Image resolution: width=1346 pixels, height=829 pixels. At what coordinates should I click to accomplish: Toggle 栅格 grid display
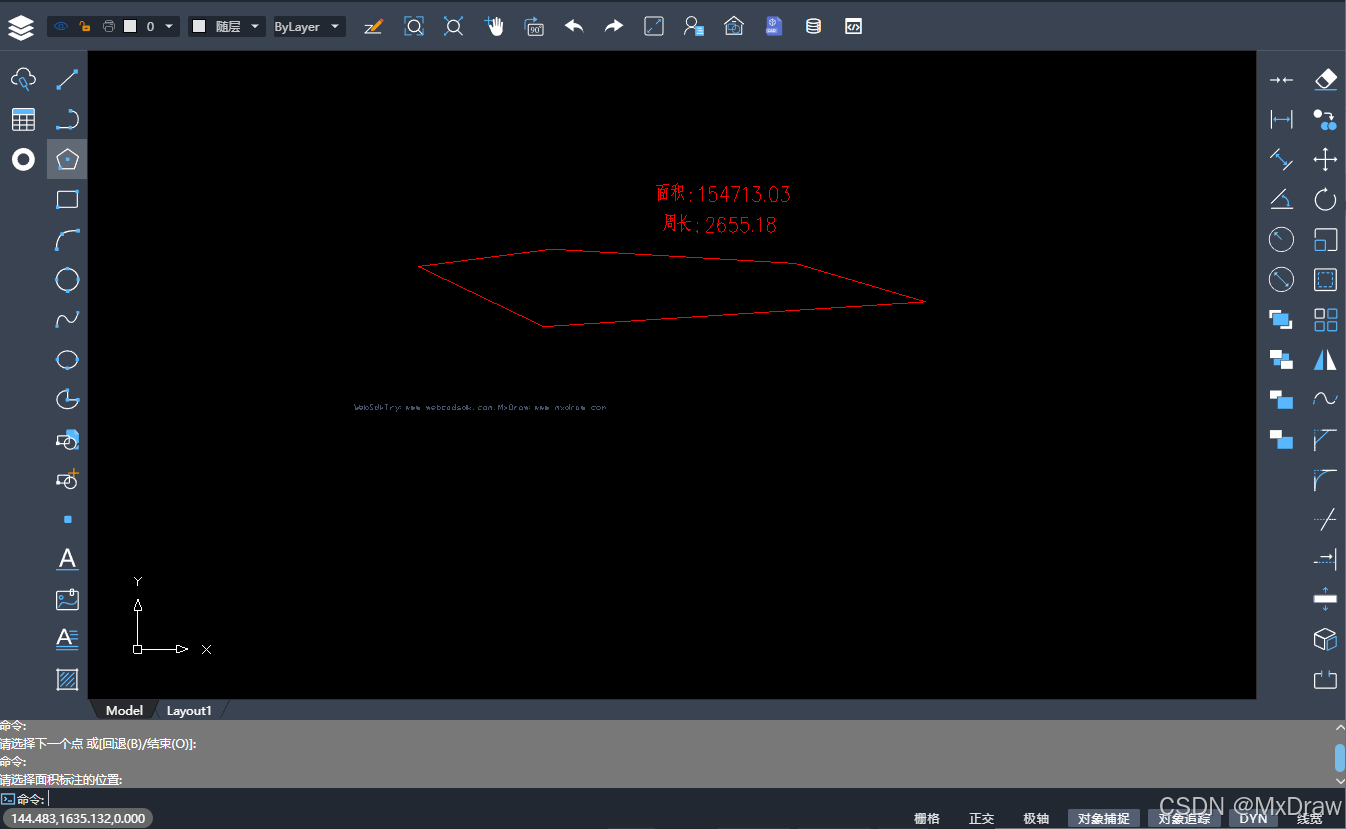coord(927,818)
